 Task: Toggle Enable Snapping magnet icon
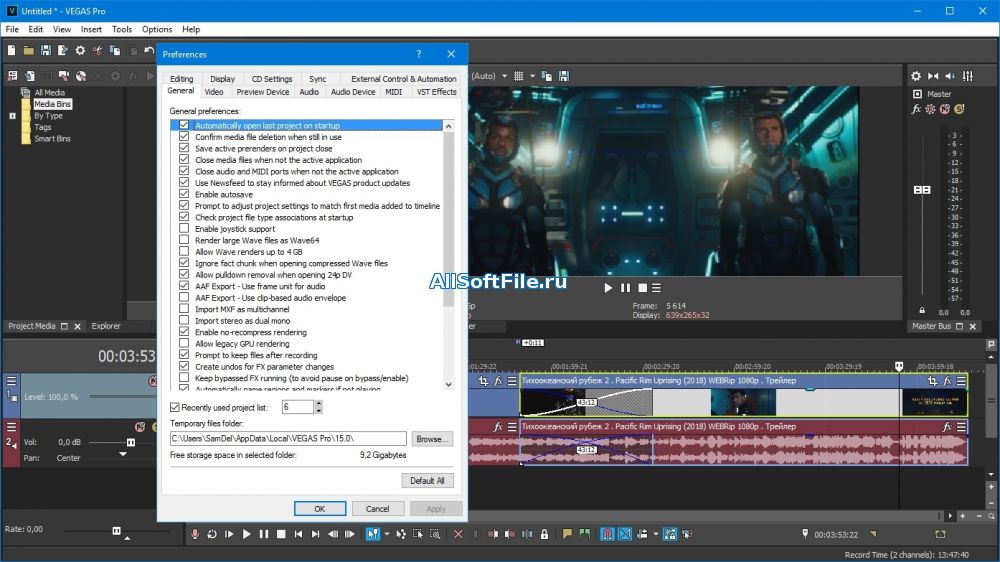click(x=607, y=534)
